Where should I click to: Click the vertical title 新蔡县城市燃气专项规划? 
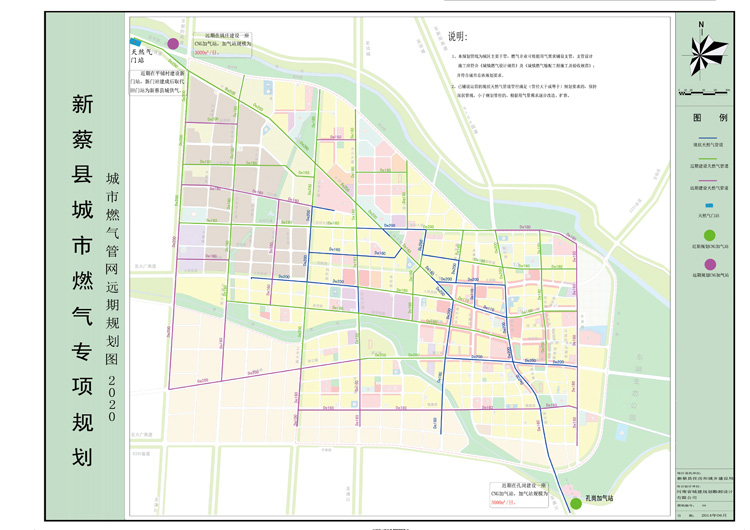(82, 280)
